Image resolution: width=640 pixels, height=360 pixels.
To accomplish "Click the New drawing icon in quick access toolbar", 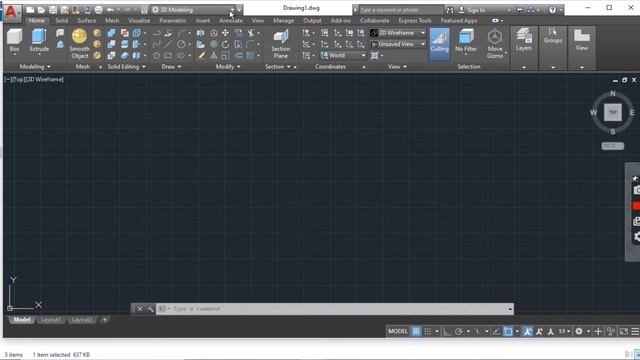I will (x=30, y=10).
